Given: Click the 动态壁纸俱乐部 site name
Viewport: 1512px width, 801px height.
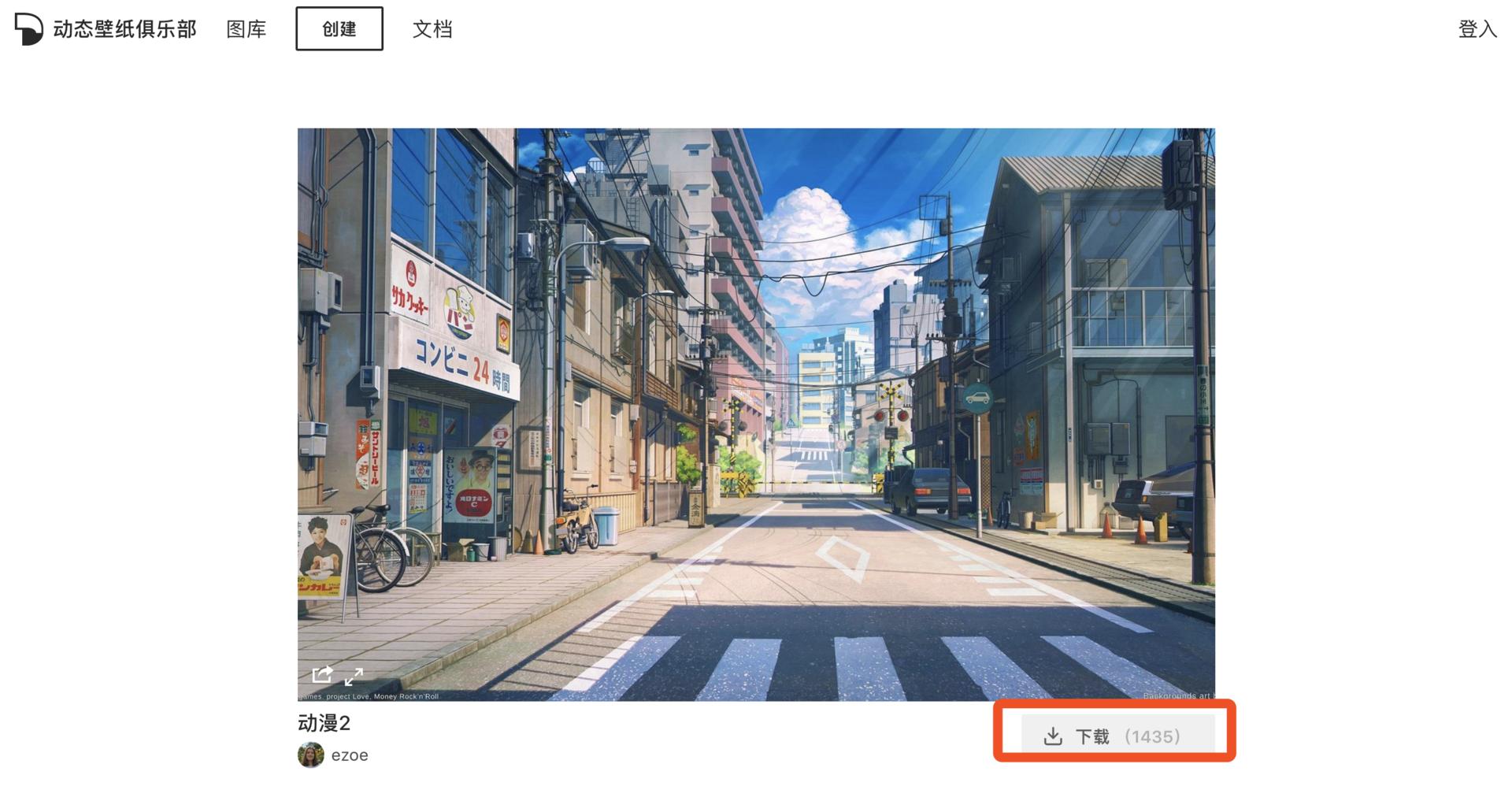Looking at the screenshot, I should (x=124, y=29).
